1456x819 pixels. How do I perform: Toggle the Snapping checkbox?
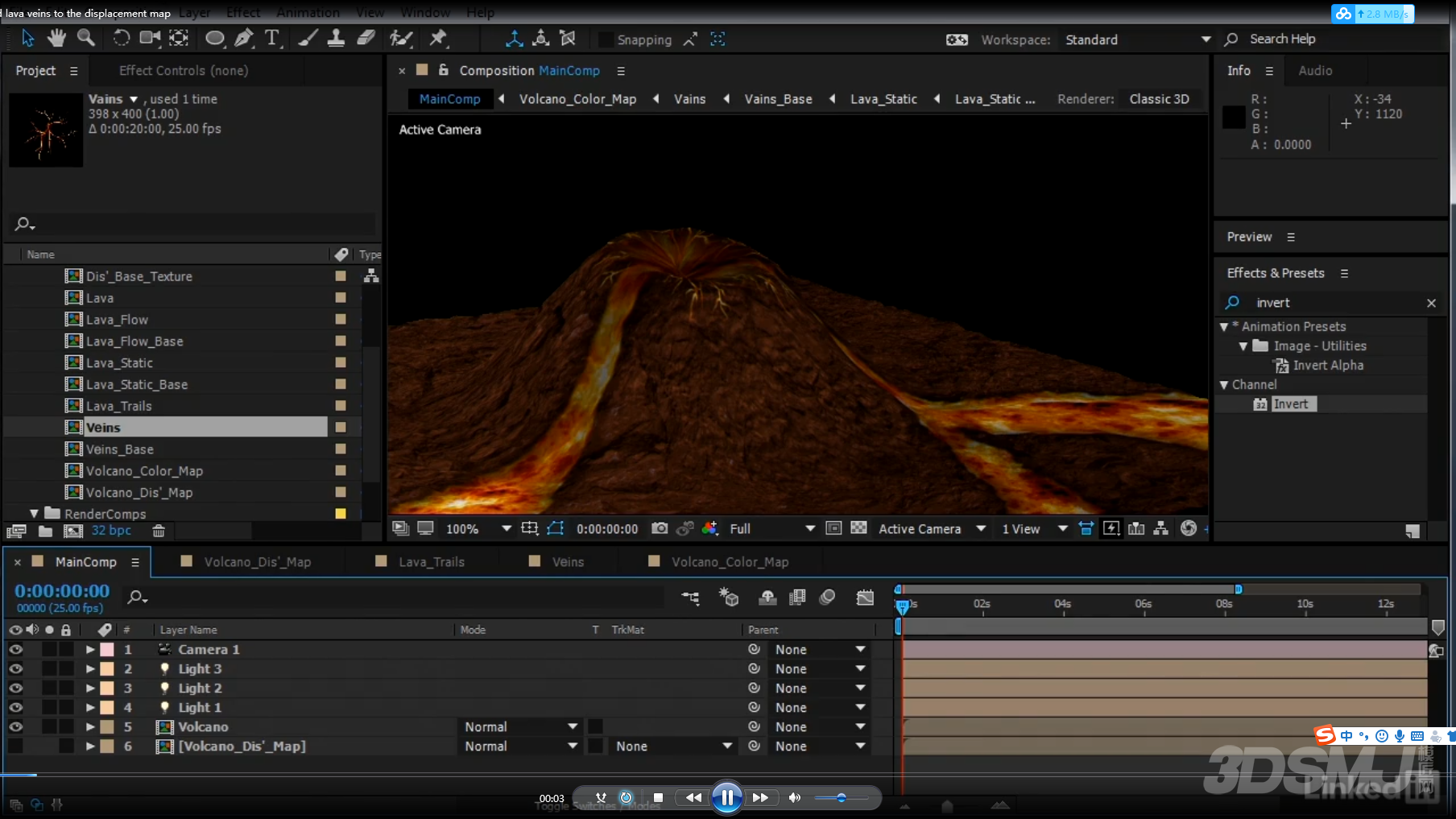click(x=606, y=39)
